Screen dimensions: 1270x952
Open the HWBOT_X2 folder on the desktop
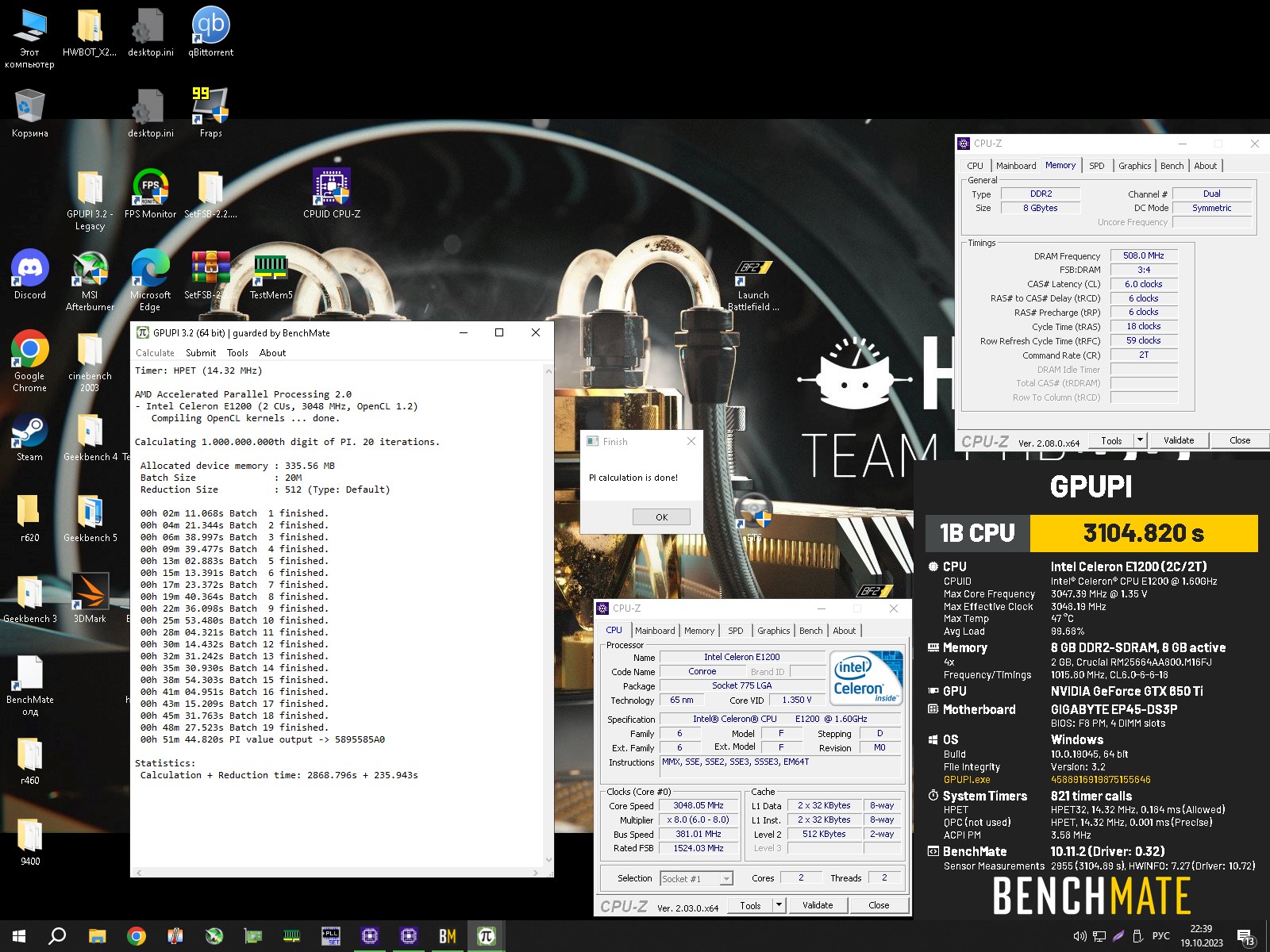pyautogui.click(x=90, y=32)
